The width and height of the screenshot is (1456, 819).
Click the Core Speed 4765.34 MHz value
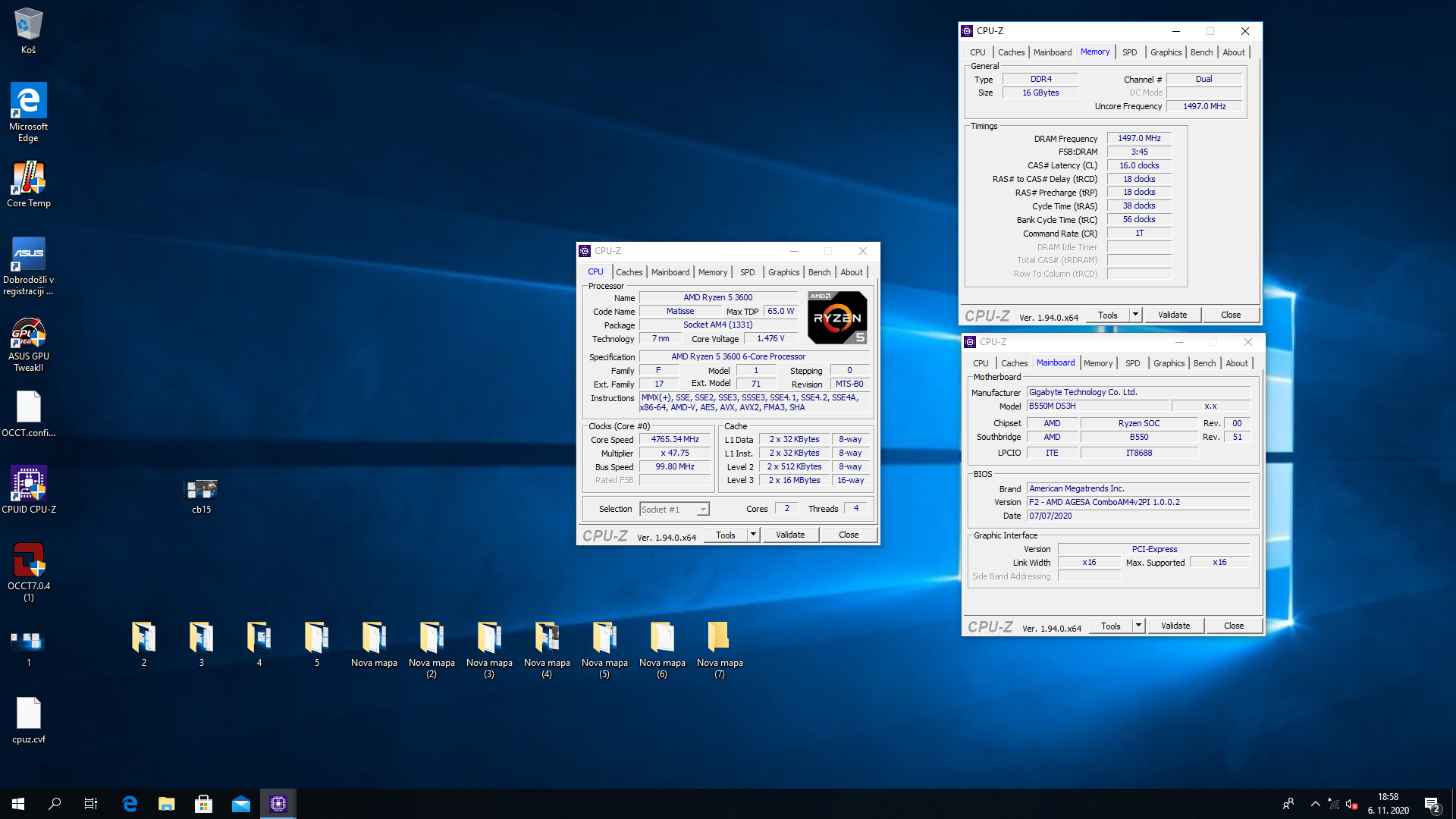point(675,440)
